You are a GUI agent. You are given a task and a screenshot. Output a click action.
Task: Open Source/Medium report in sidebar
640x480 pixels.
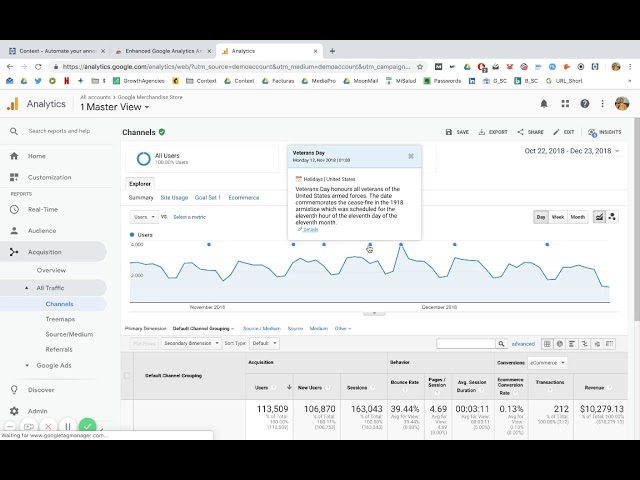[69, 334]
